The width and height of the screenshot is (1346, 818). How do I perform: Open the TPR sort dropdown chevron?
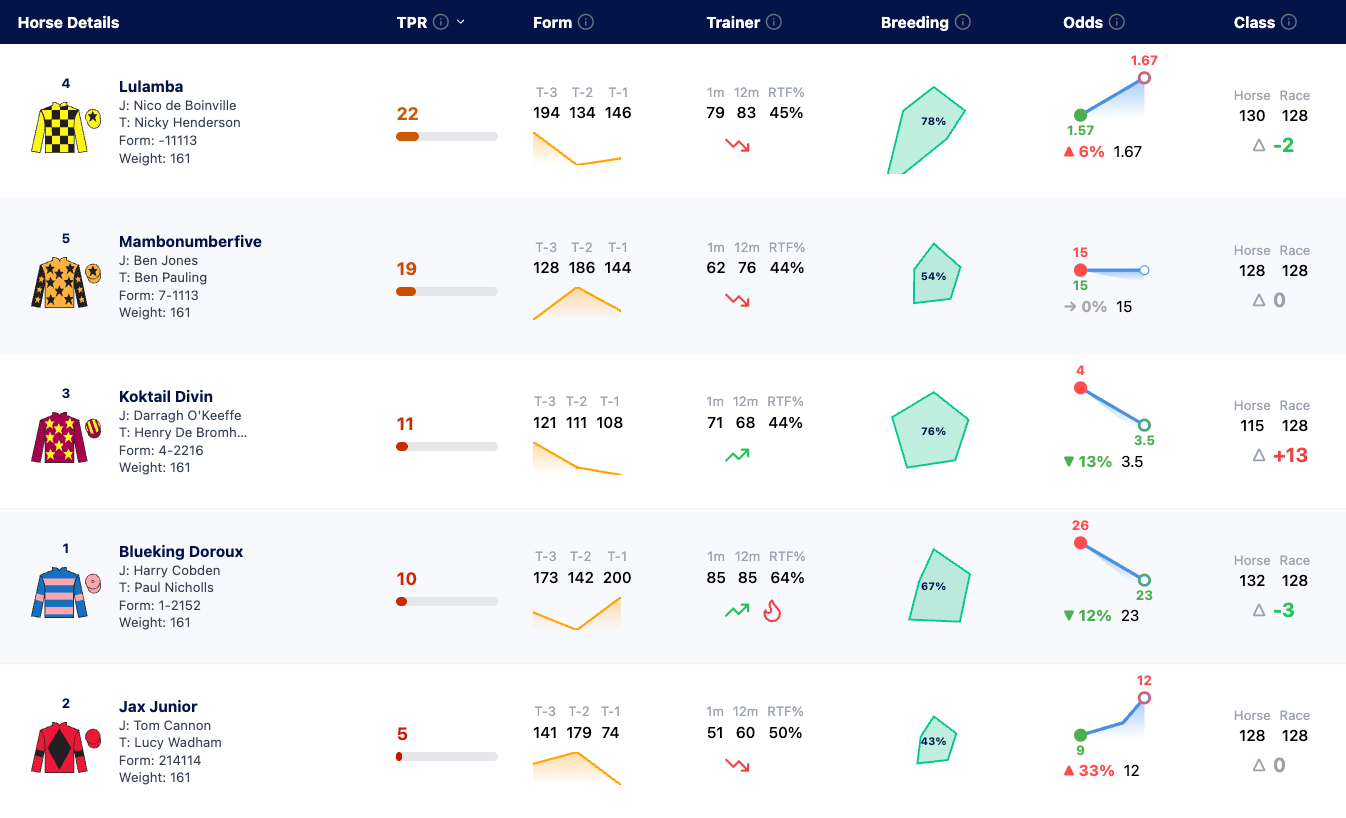(x=461, y=22)
